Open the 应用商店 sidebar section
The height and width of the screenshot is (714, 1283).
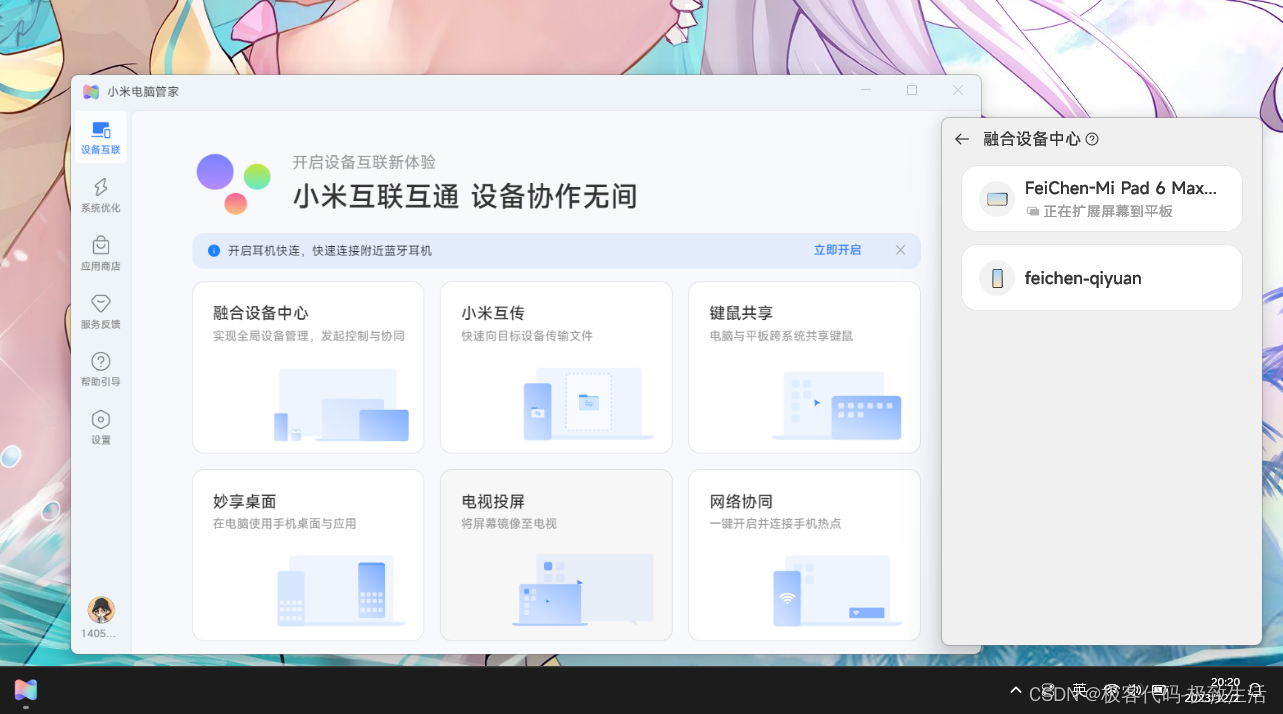(x=101, y=254)
